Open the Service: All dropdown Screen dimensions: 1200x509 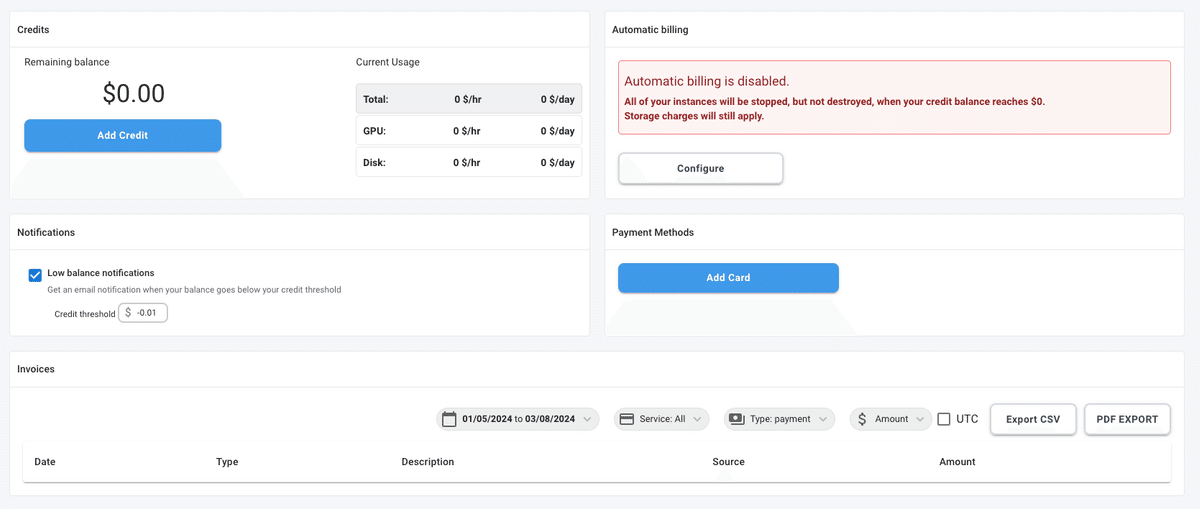click(662, 419)
